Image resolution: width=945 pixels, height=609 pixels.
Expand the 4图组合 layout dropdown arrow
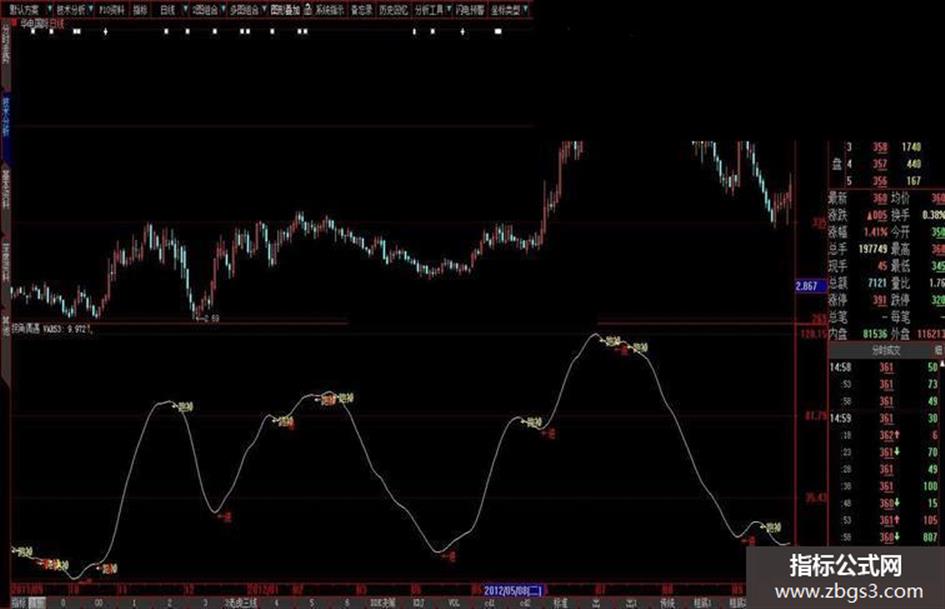223,10
